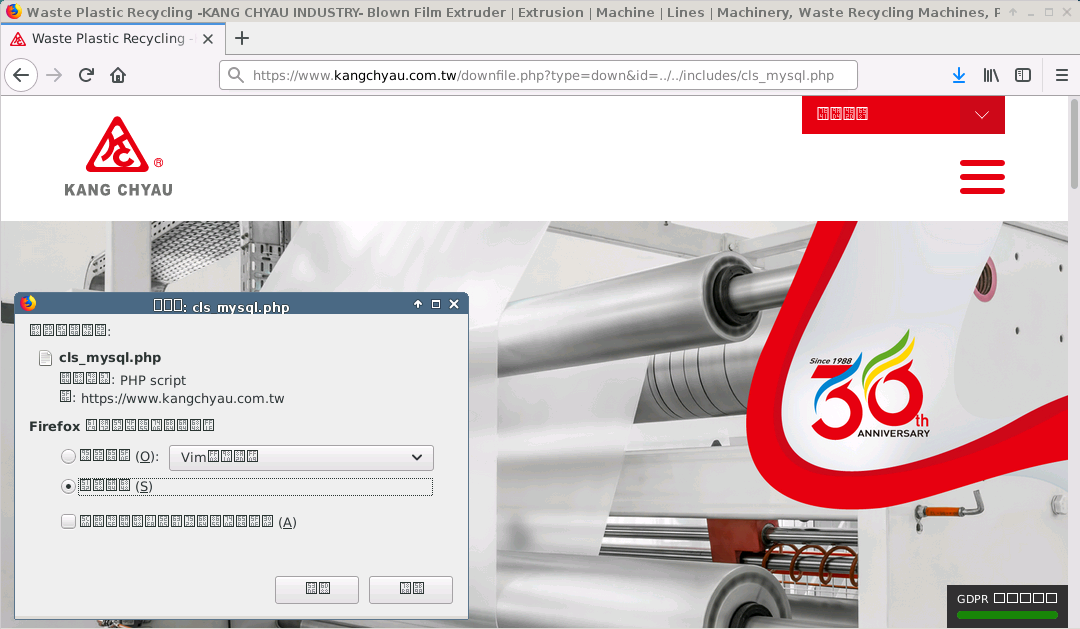Screen dimensions: 1080x629
Task: Click the Firefox icon in dialog title
Action: pos(28,303)
